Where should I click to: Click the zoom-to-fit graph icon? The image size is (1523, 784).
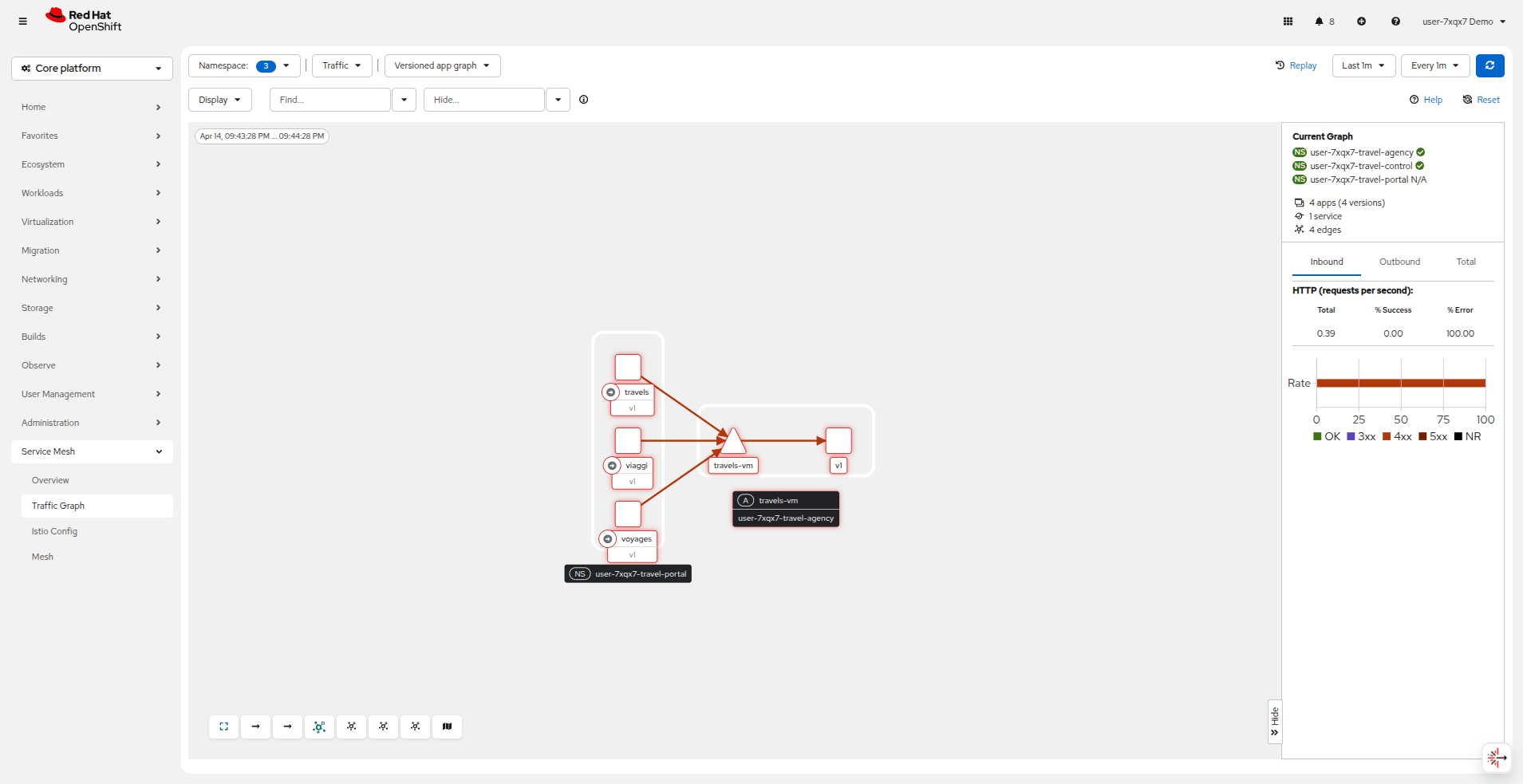point(223,727)
